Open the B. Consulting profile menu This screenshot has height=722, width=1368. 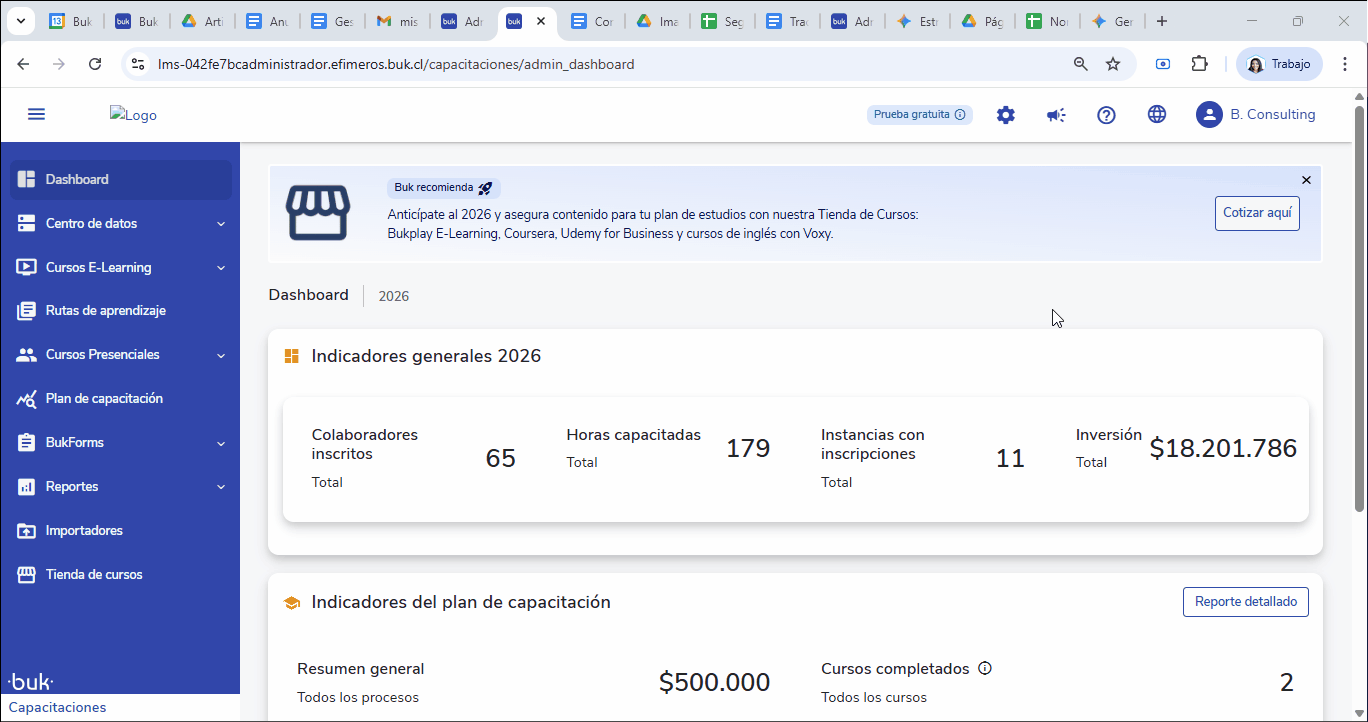tap(1256, 114)
